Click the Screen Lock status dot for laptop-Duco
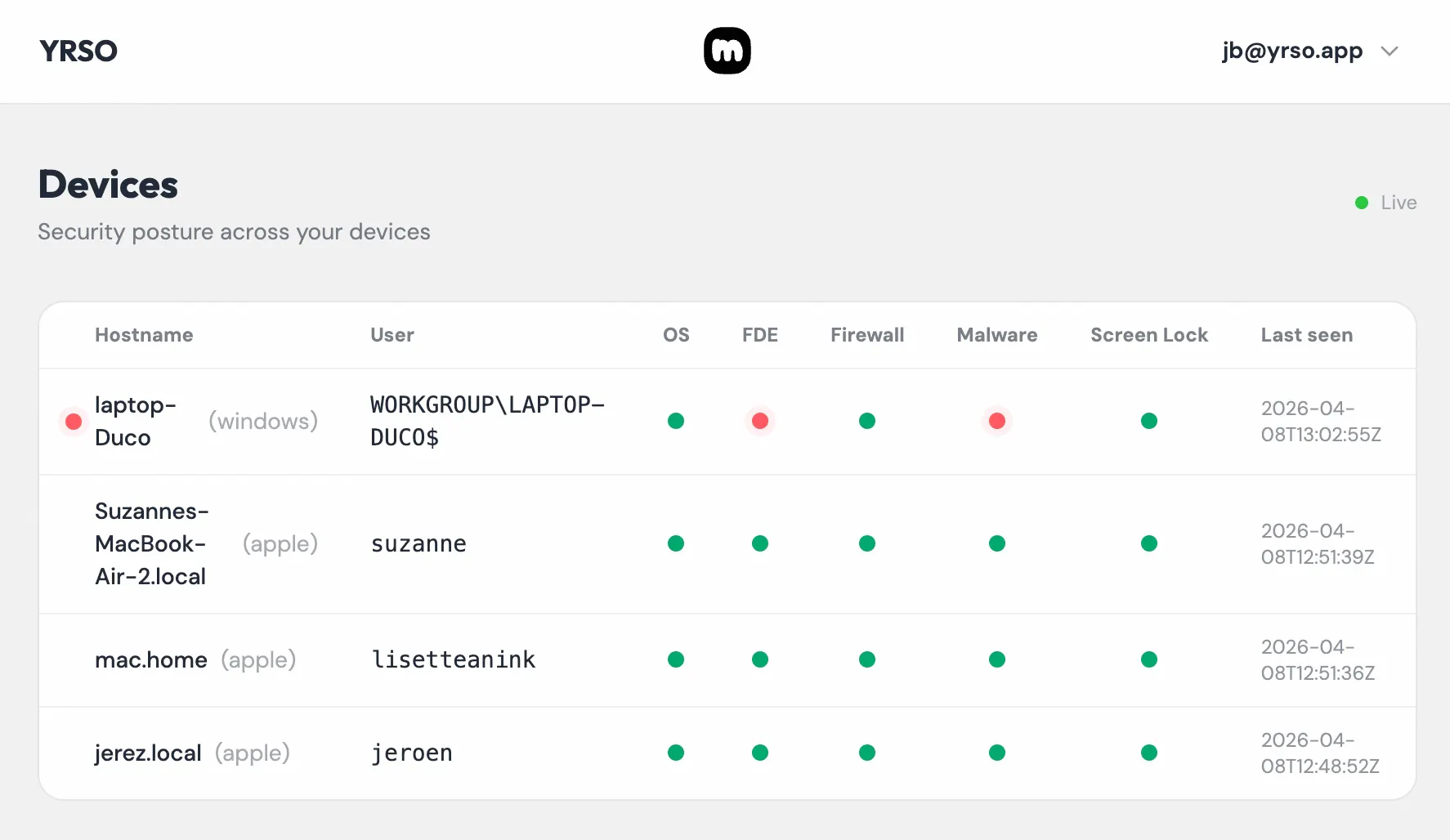 click(x=1149, y=421)
